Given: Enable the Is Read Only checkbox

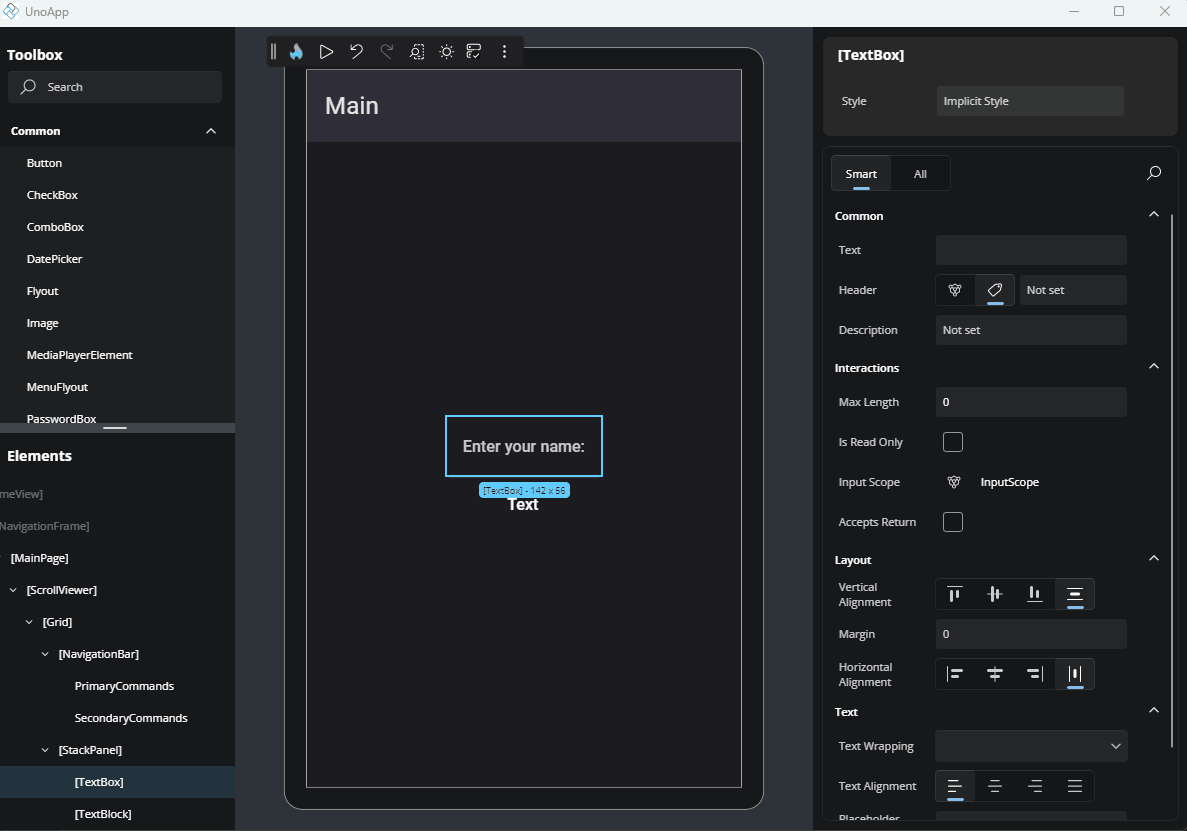Looking at the screenshot, I should click(952, 441).
